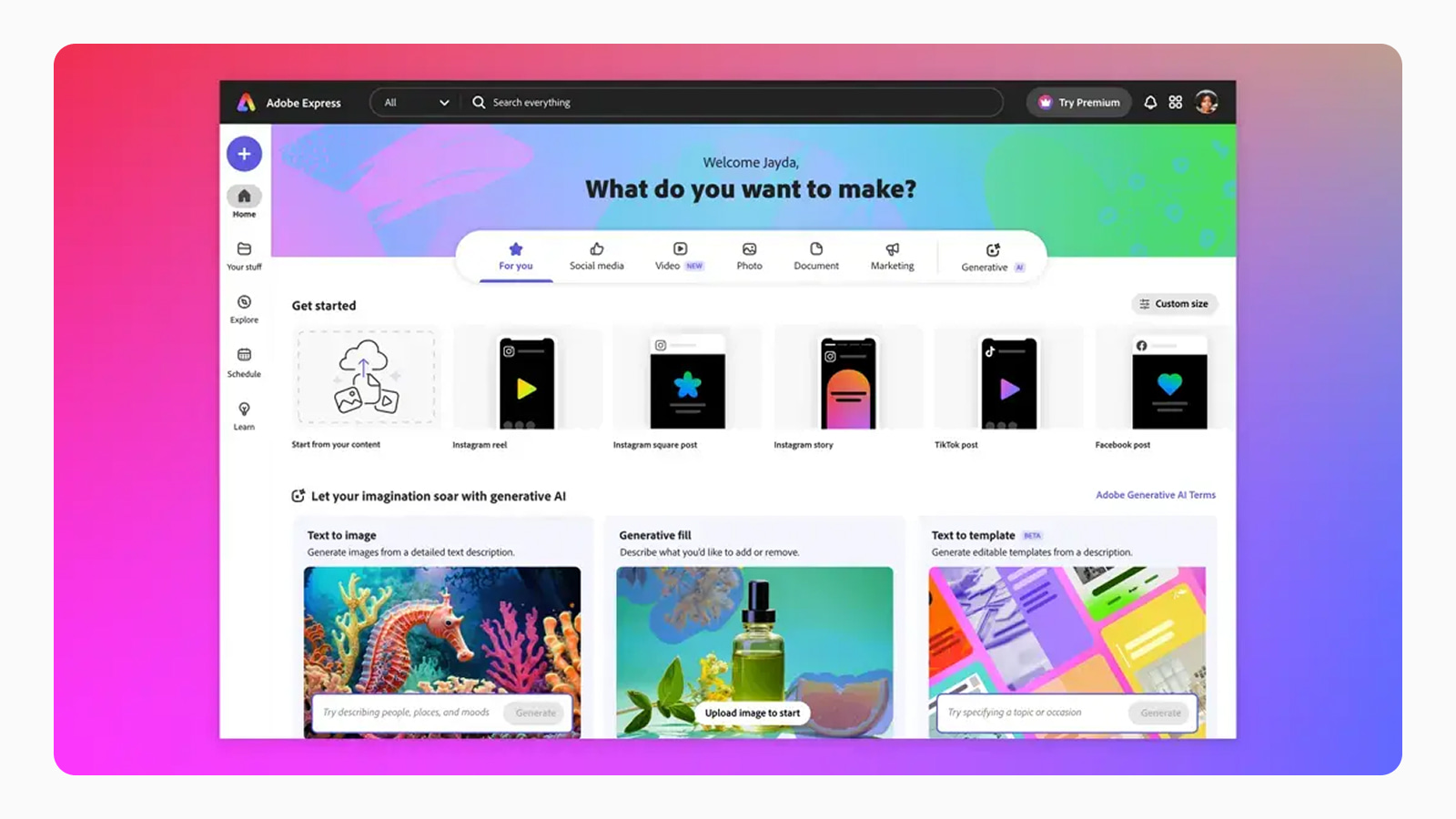Screen dimensions: 1456x819
Task: Open the All search category dropdown
Action: (414, 102)
